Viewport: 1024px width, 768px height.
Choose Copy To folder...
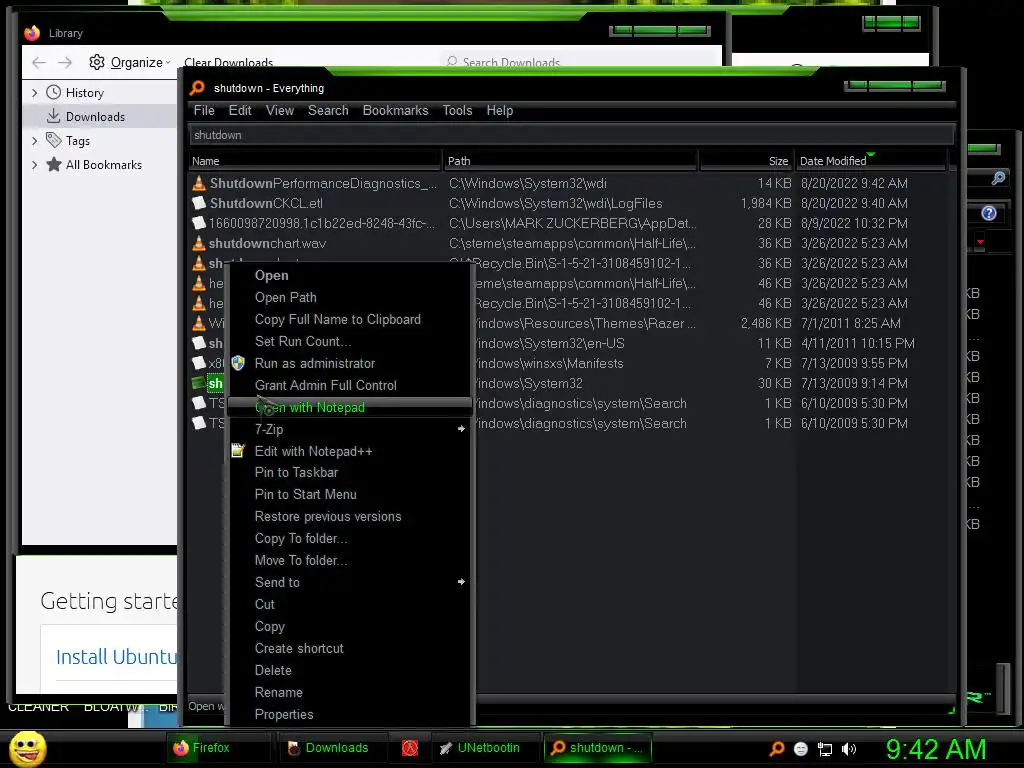349,539
